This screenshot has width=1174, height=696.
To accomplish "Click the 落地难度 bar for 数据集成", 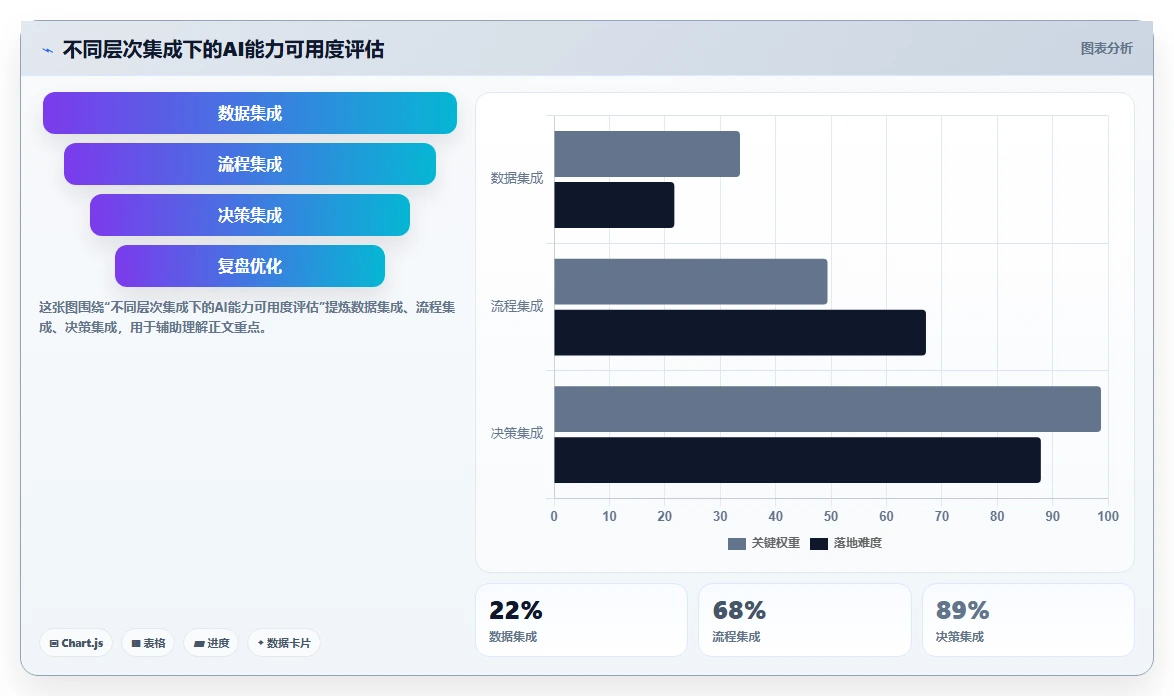I will point(614,205).
